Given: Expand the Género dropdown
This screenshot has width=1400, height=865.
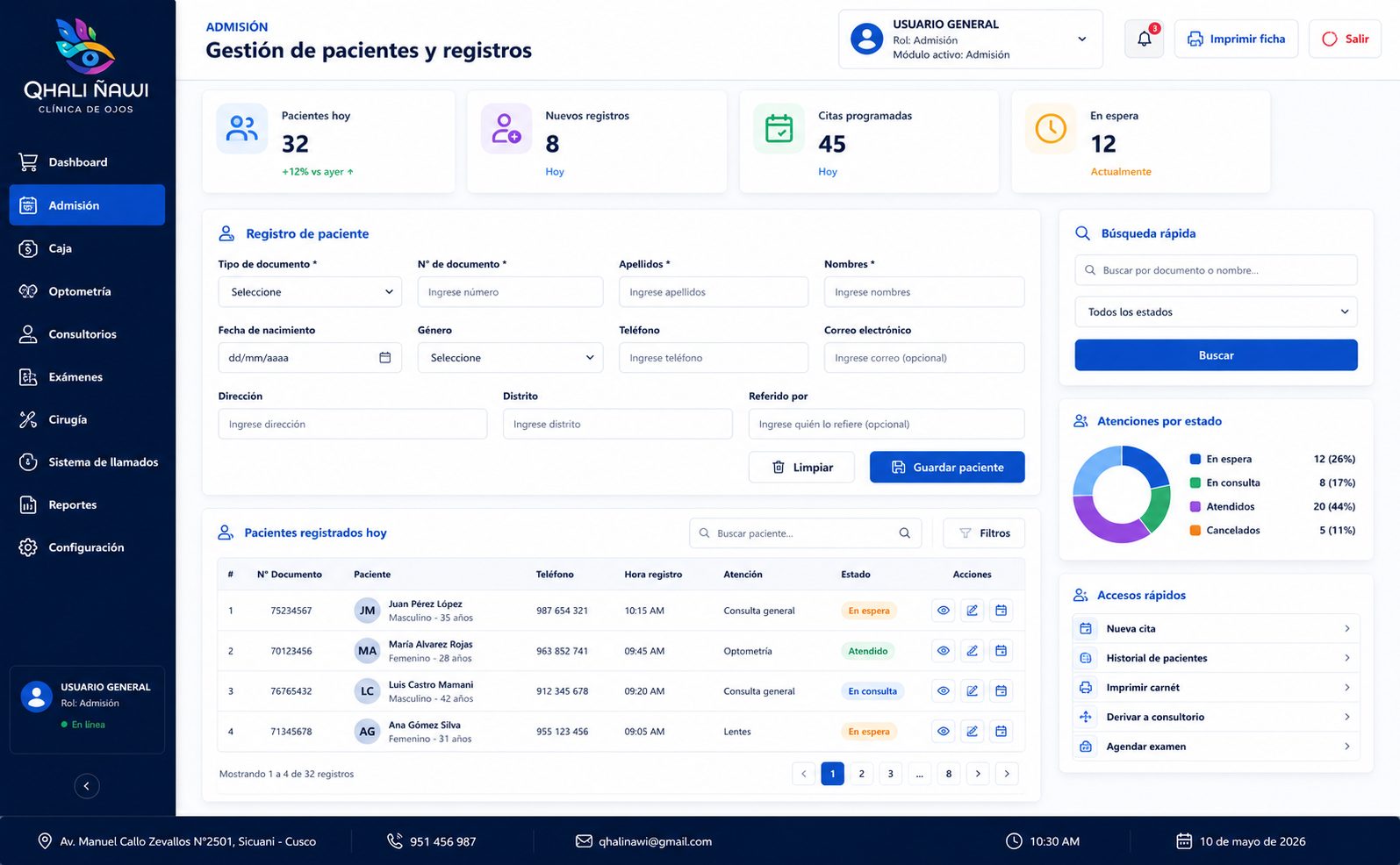Looking at the screenshot, I should (510, 358).
